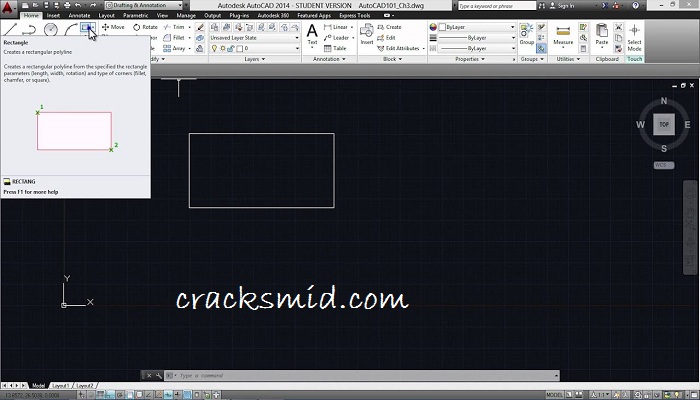Switch to the Insert ribbon tab
The width and height of the screenshot is (700, 400).
coord(53,15)
